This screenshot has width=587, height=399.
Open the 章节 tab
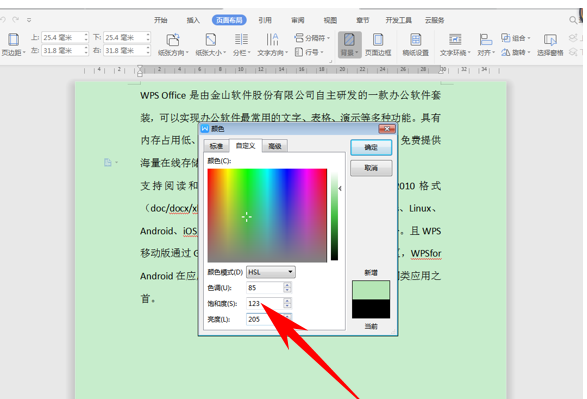(363, 20)
